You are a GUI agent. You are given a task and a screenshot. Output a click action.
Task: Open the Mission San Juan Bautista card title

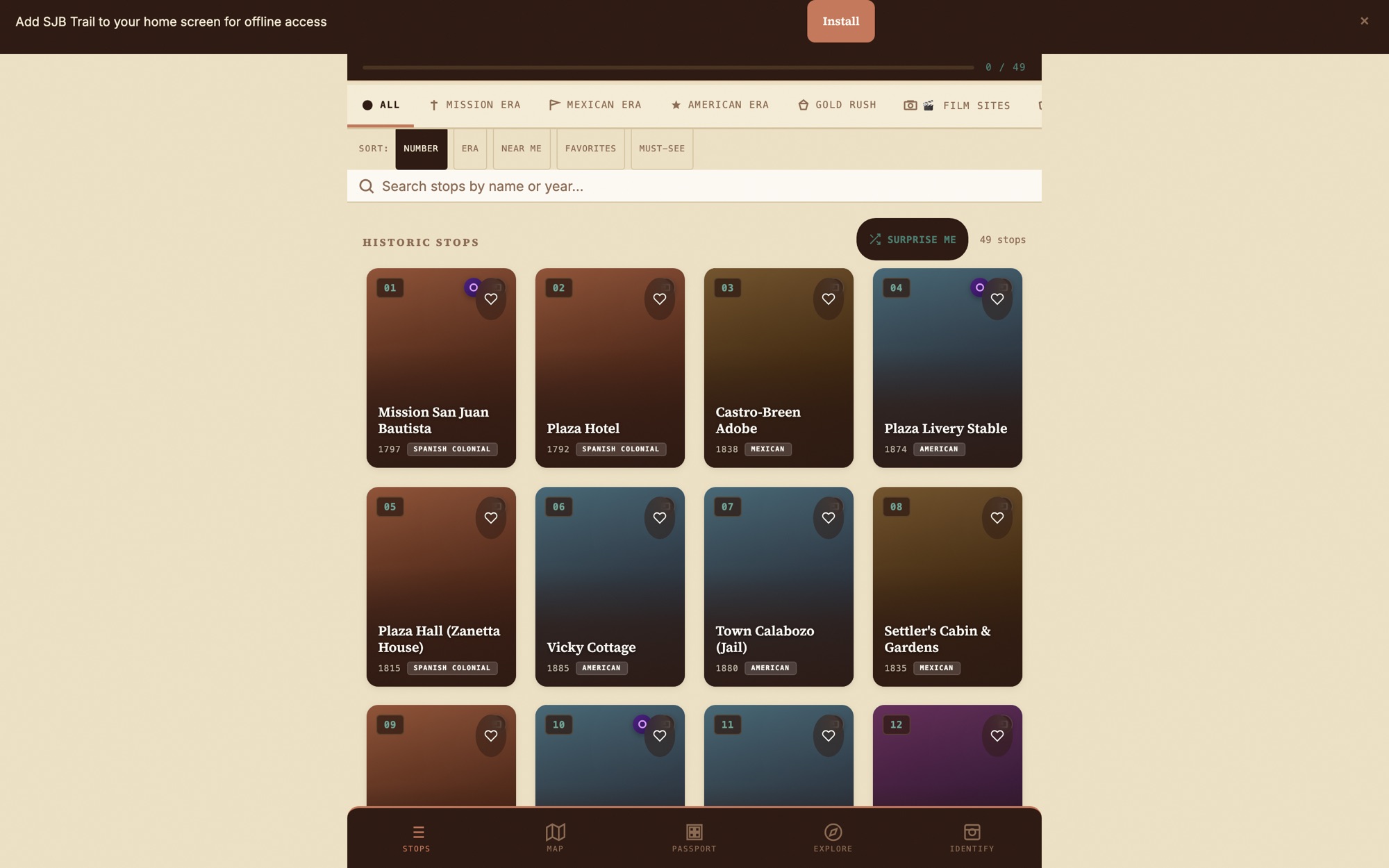click(x=433, y=420)
